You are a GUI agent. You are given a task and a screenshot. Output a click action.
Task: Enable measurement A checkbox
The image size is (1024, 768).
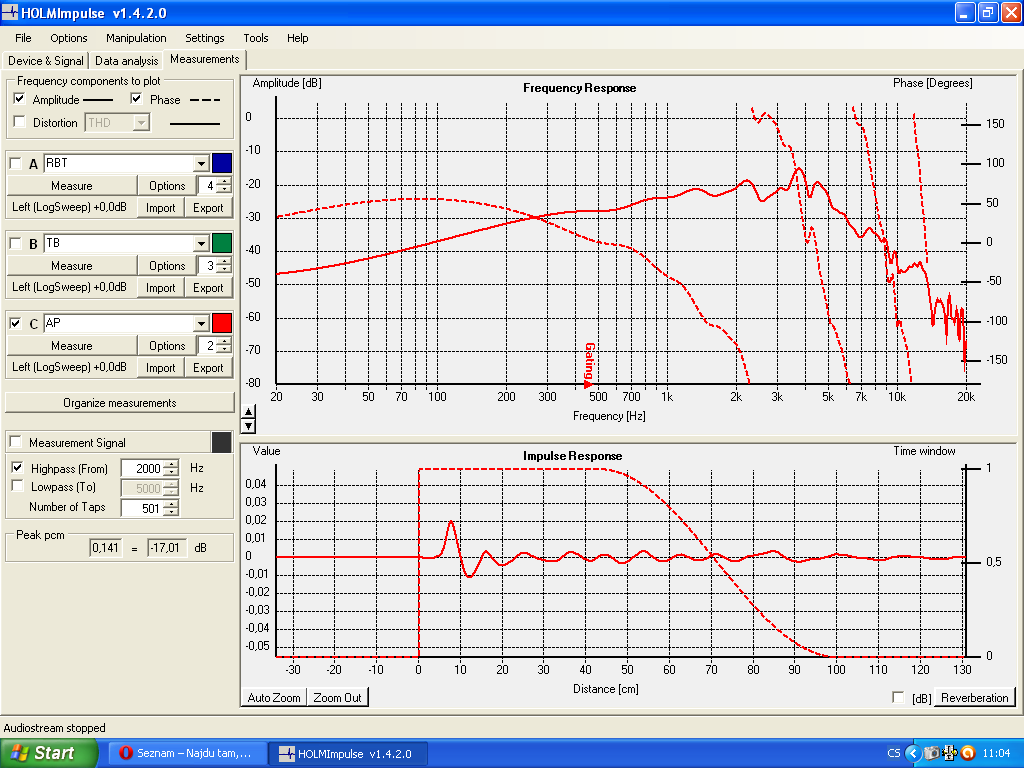point(16,163)
